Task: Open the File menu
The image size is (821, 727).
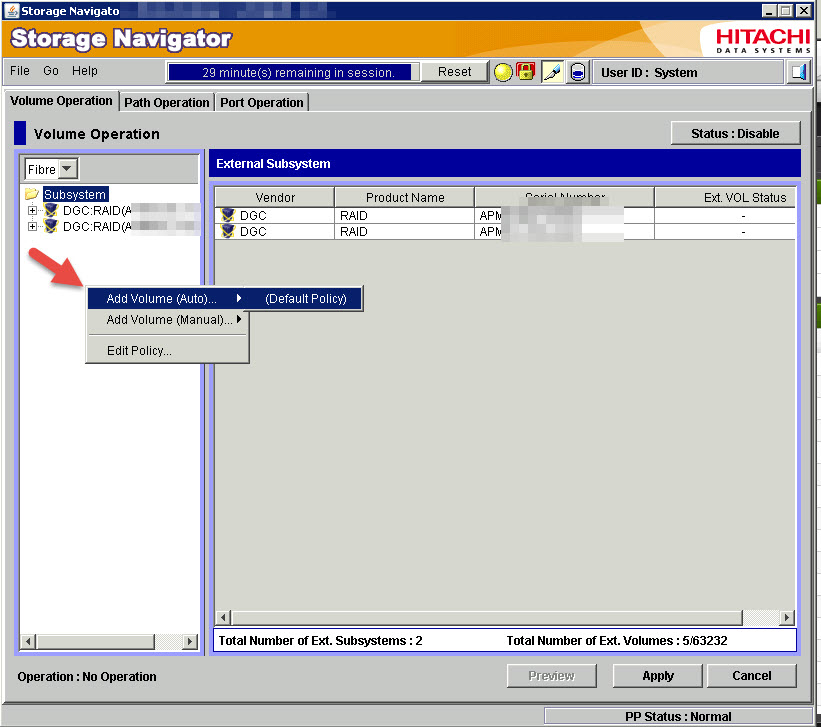Action: (20, 71)
